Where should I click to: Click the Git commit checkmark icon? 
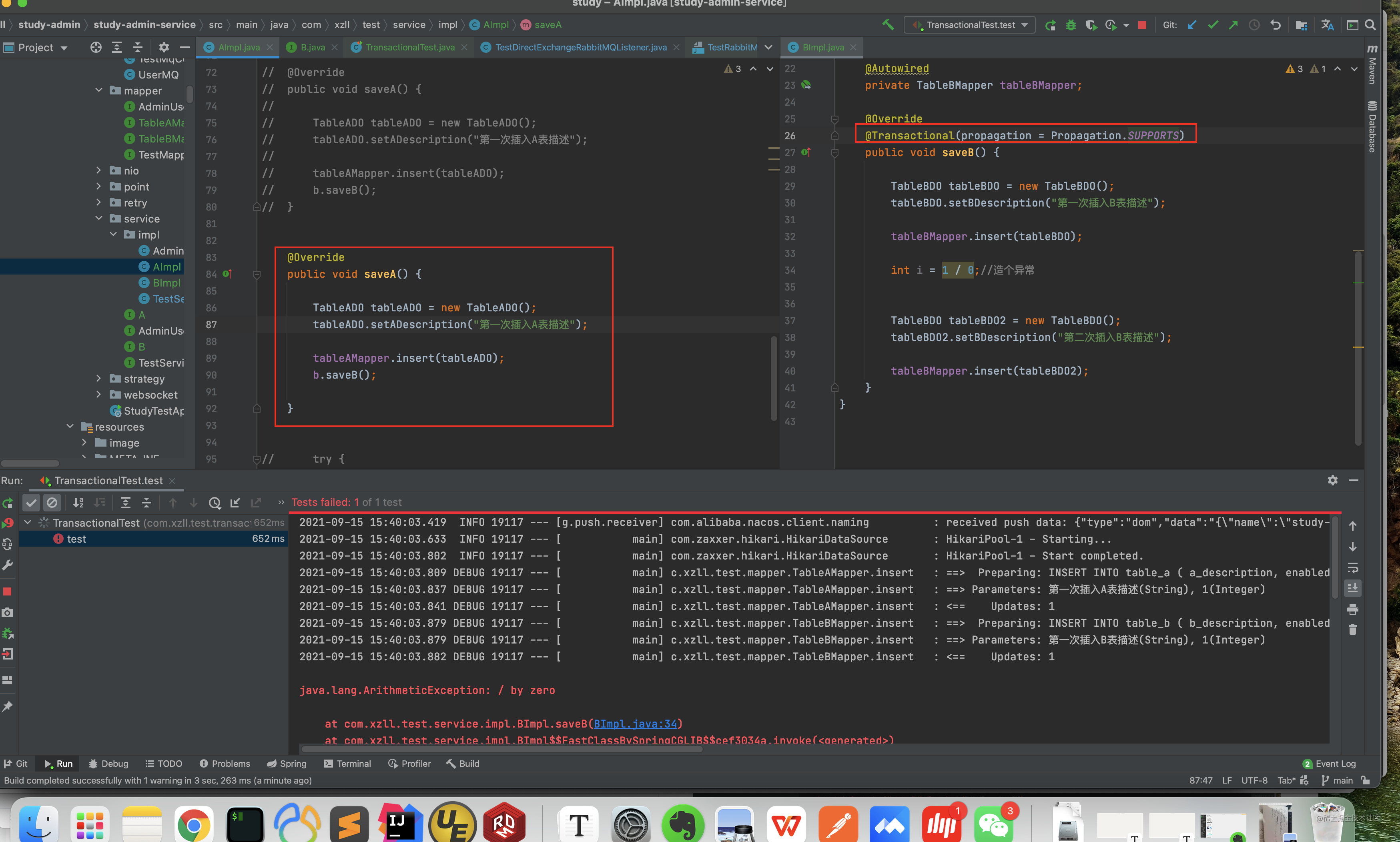(x=1213, y=25)
